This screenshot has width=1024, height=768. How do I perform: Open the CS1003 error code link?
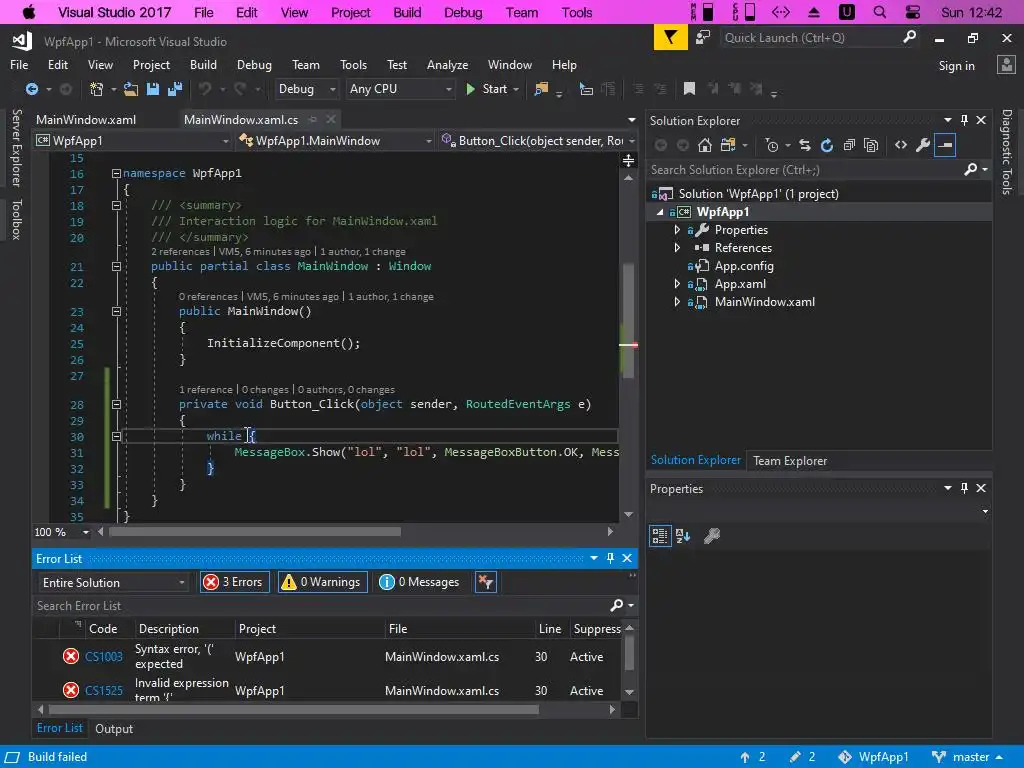pos(103,656)
